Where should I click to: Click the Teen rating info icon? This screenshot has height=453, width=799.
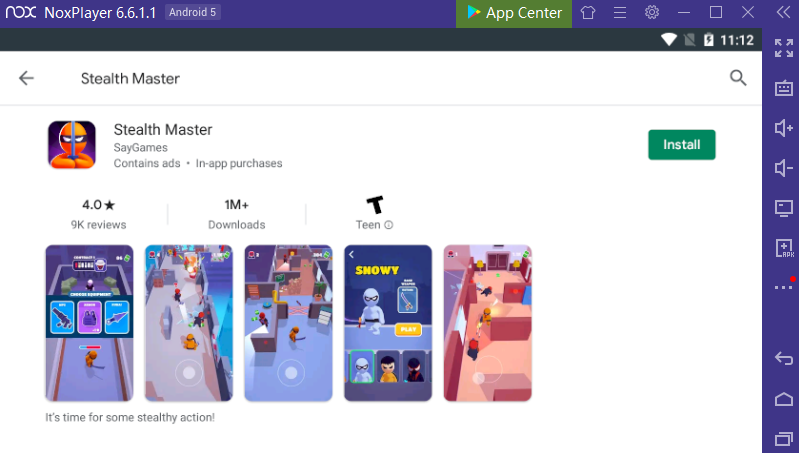(388, 225)
